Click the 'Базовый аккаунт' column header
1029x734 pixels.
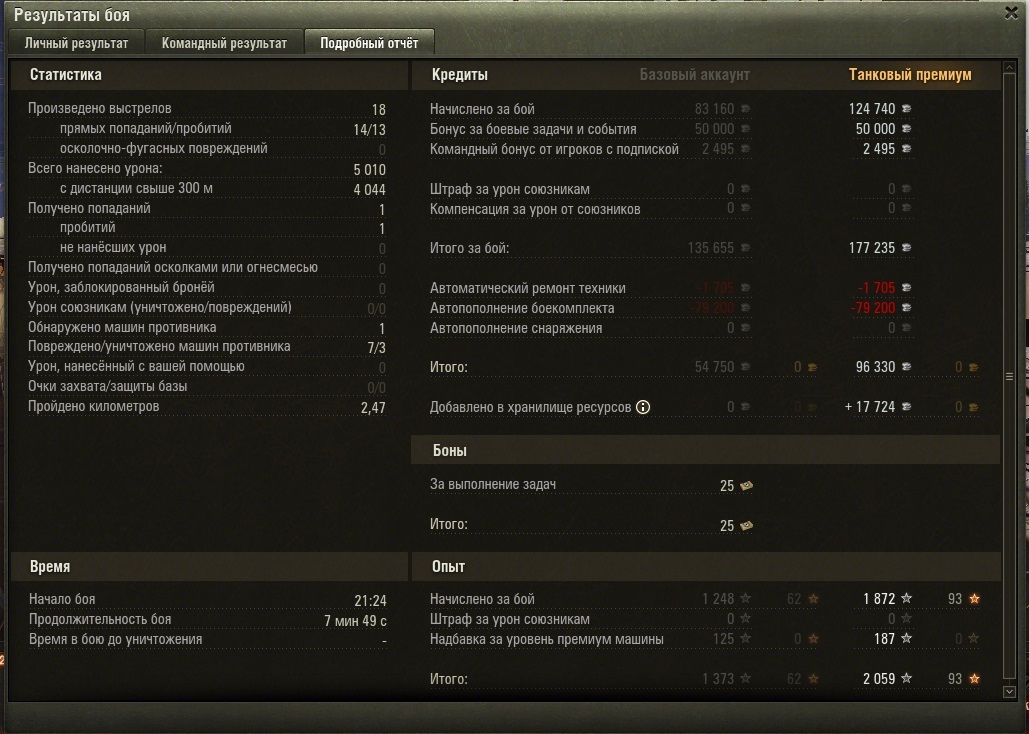(694, 75)
